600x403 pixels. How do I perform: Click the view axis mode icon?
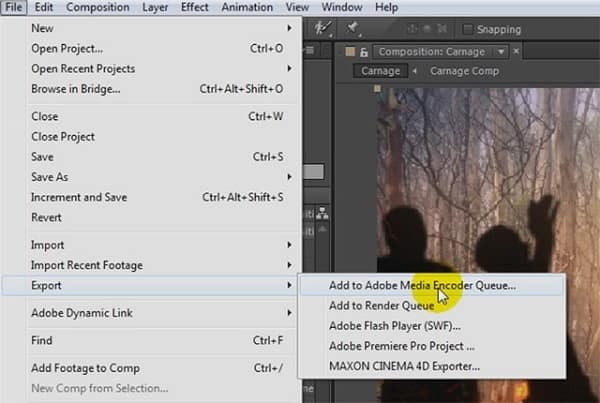442,29
